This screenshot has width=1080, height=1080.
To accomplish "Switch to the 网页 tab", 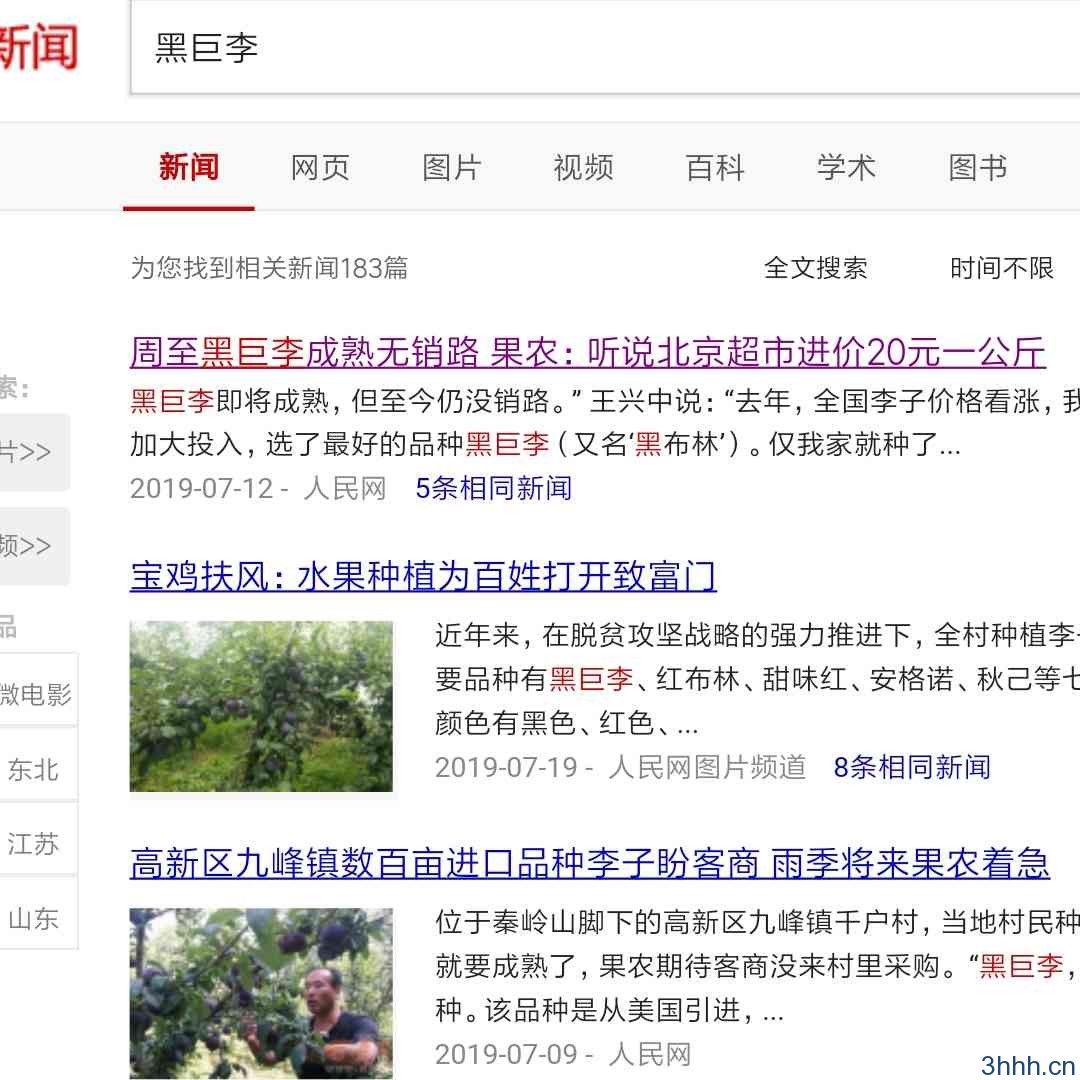I will (320, 167).
